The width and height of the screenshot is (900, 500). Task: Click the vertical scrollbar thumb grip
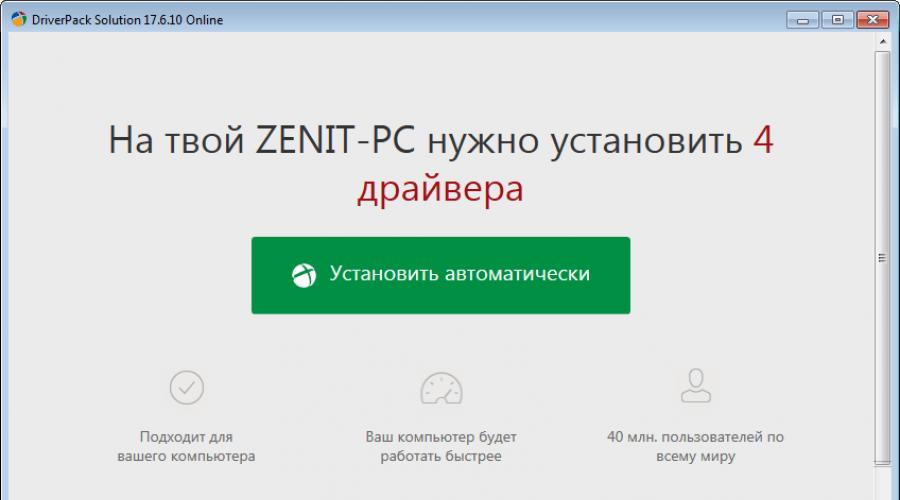[x=882, y=257]
